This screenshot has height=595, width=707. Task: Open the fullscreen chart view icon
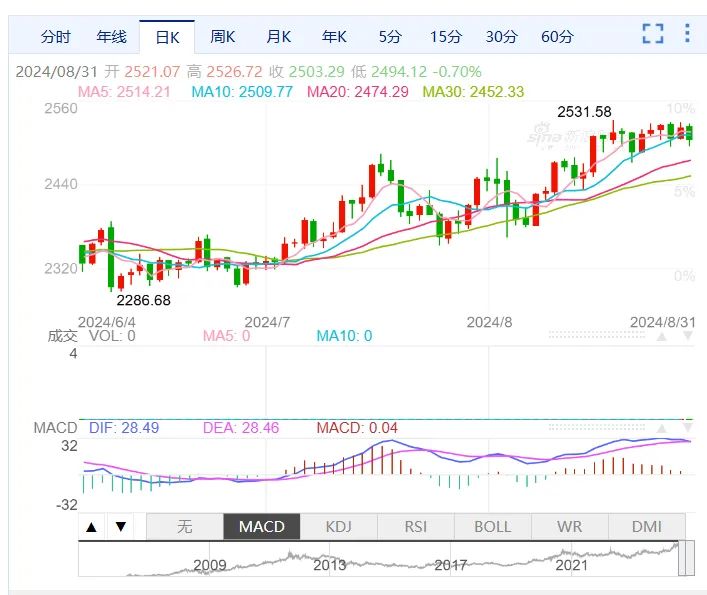pos(653,34)
